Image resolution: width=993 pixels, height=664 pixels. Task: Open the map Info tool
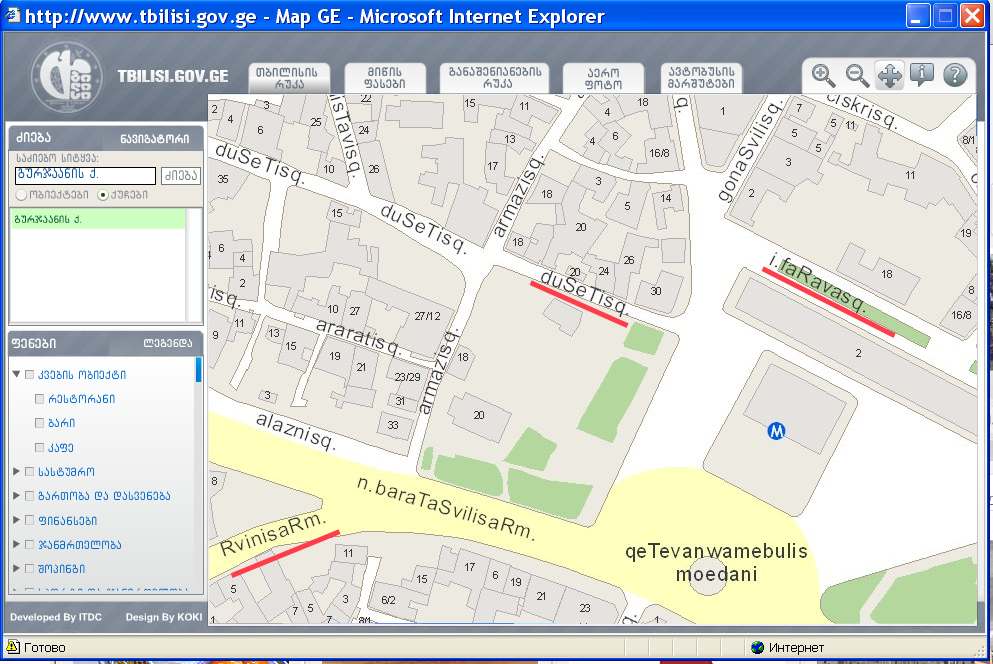tap(922, 75)
